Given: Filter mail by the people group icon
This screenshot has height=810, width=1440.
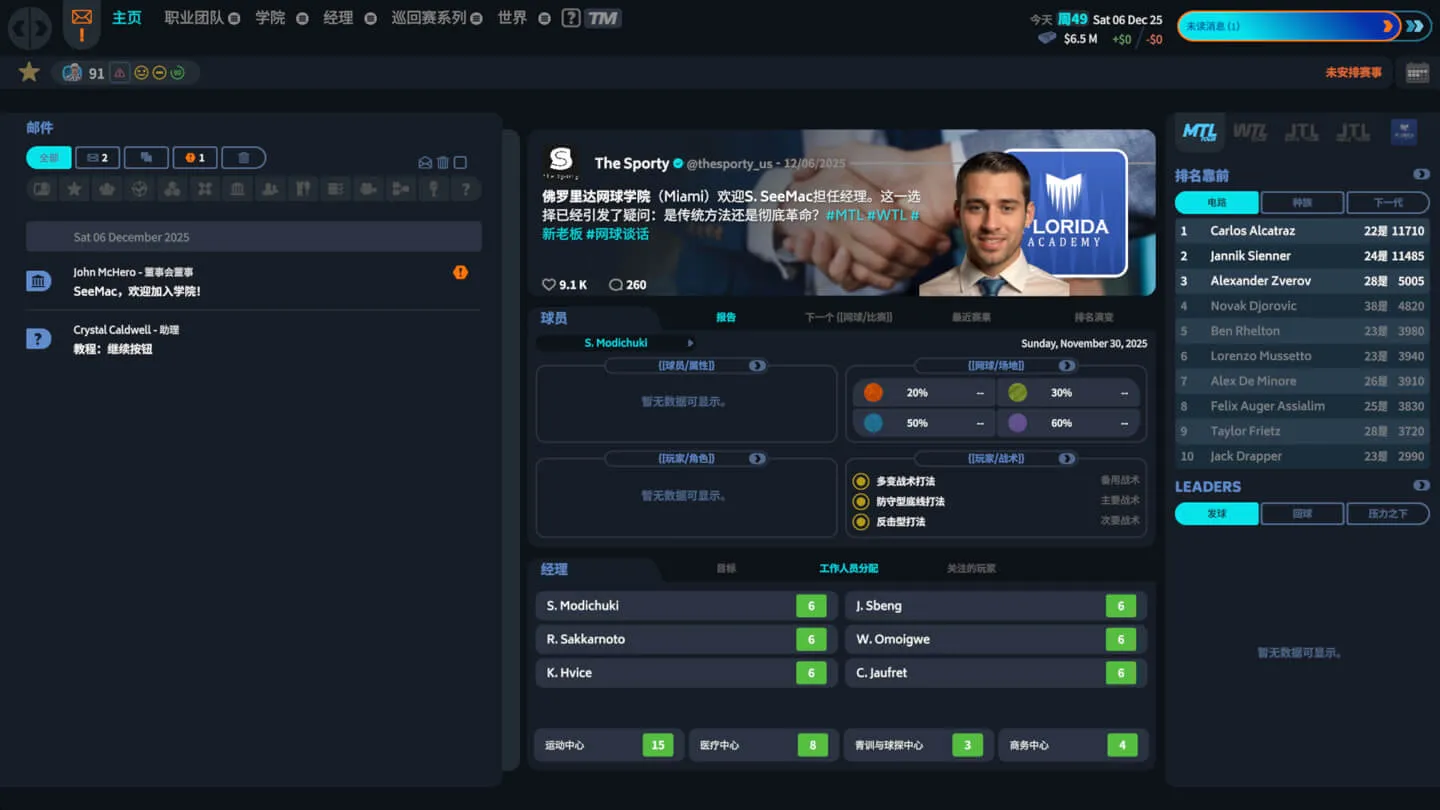Looking at the screenshot, I should [x=270, y=188].
